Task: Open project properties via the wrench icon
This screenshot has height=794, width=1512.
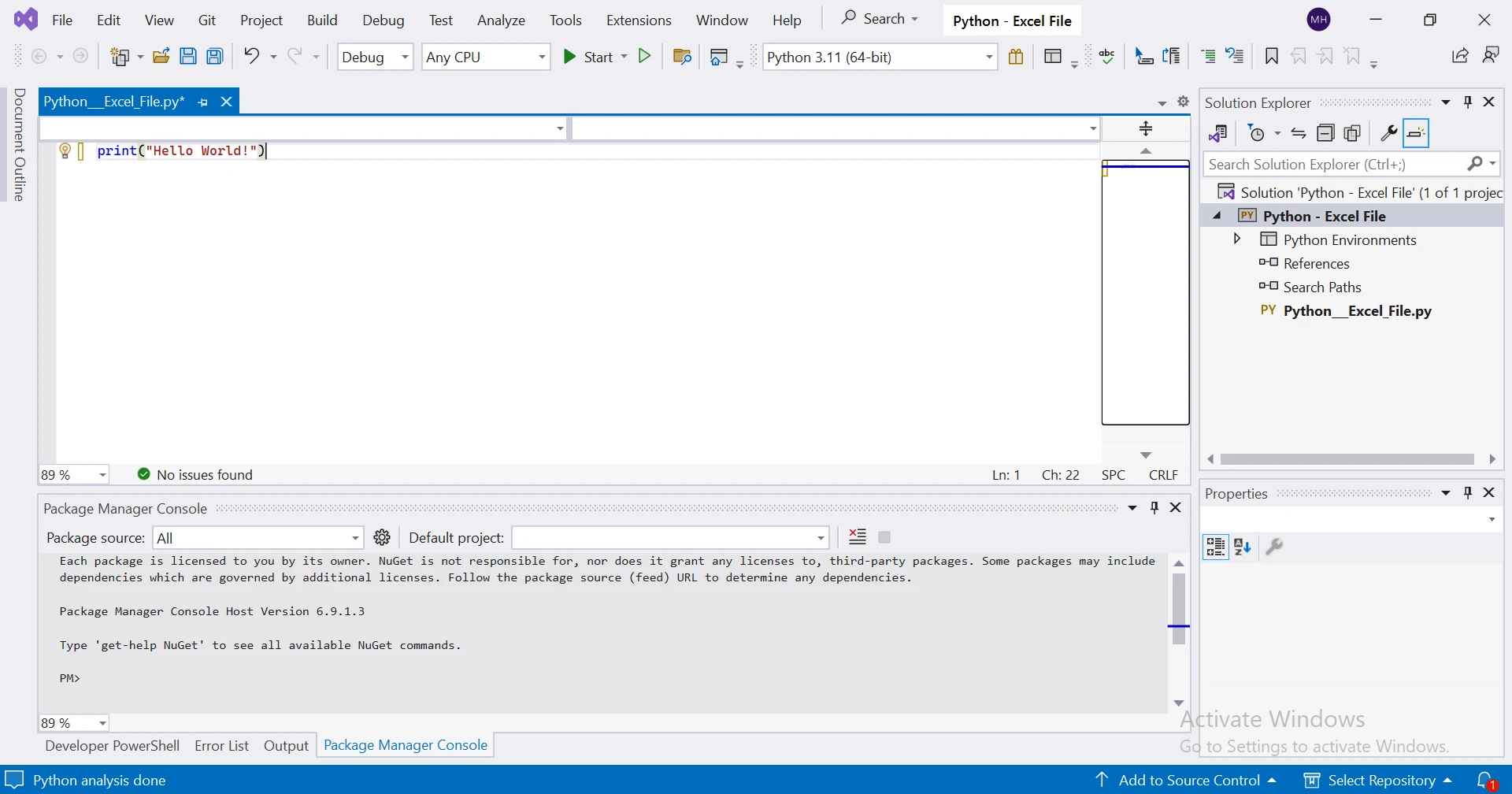Action: coord(1388,133)
